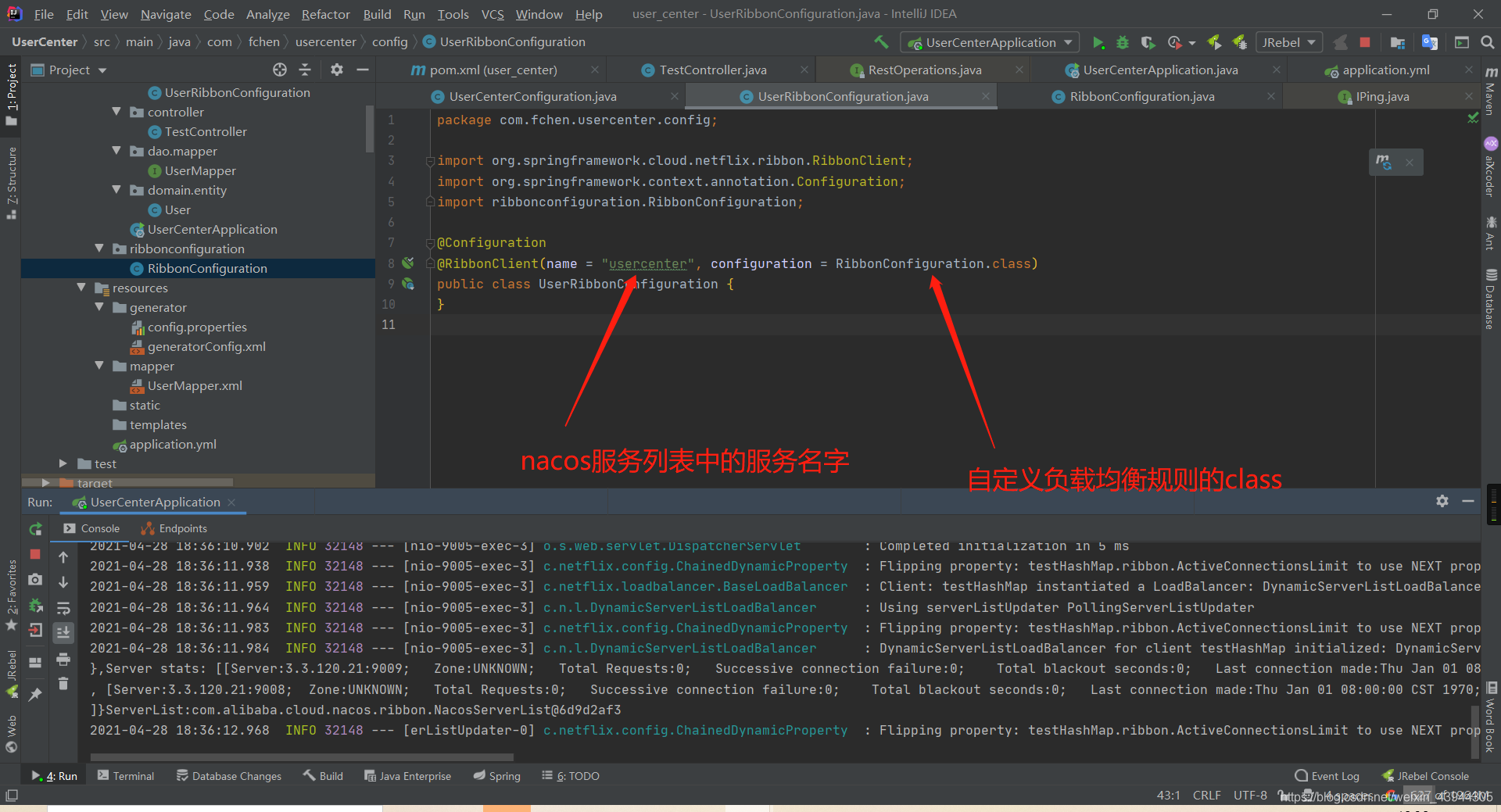Switch to the RibbonConfiguration.java tab

coord(1141,96)
